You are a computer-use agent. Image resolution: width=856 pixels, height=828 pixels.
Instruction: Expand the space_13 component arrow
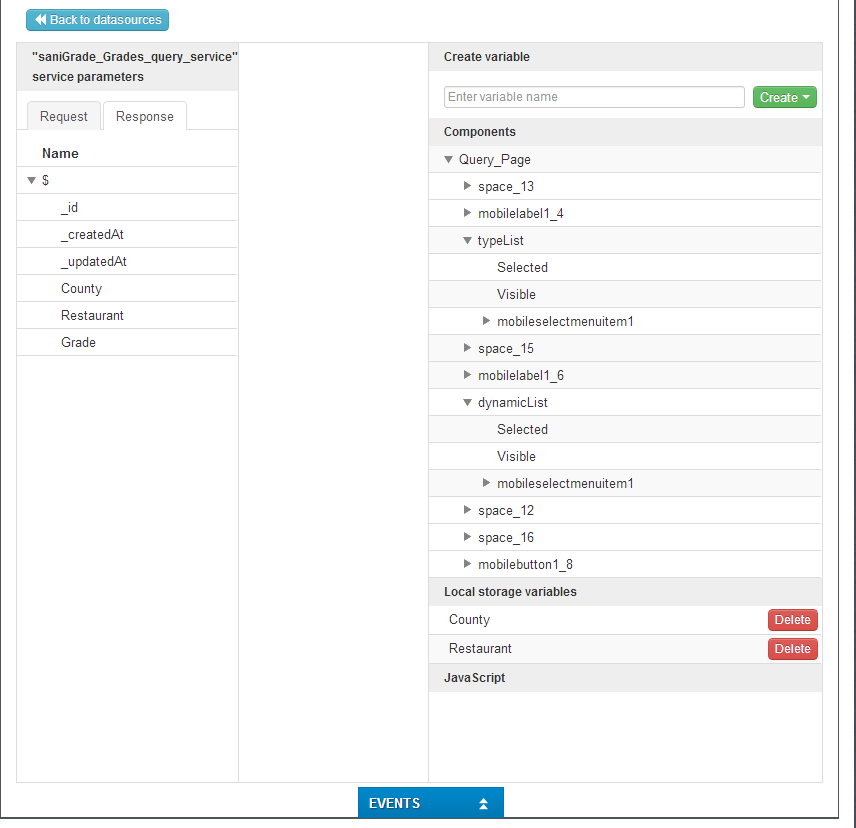point(467,186)
